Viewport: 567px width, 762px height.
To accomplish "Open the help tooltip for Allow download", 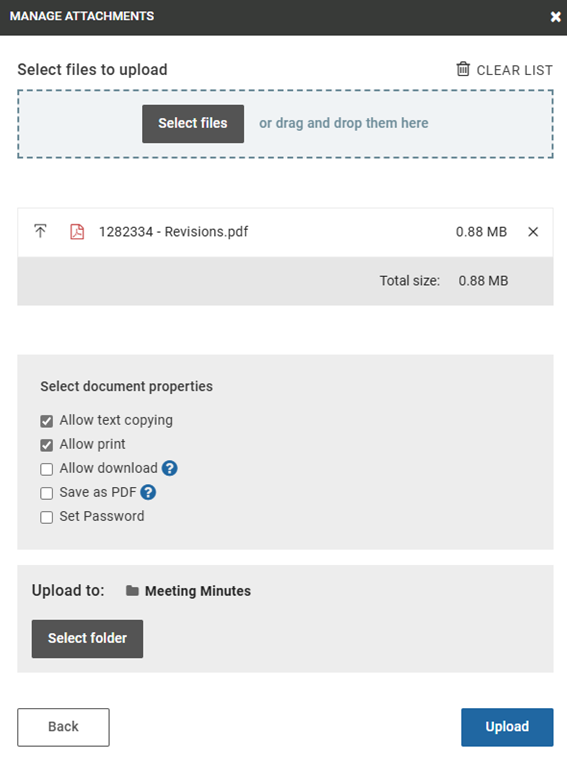I will point(170,468).
